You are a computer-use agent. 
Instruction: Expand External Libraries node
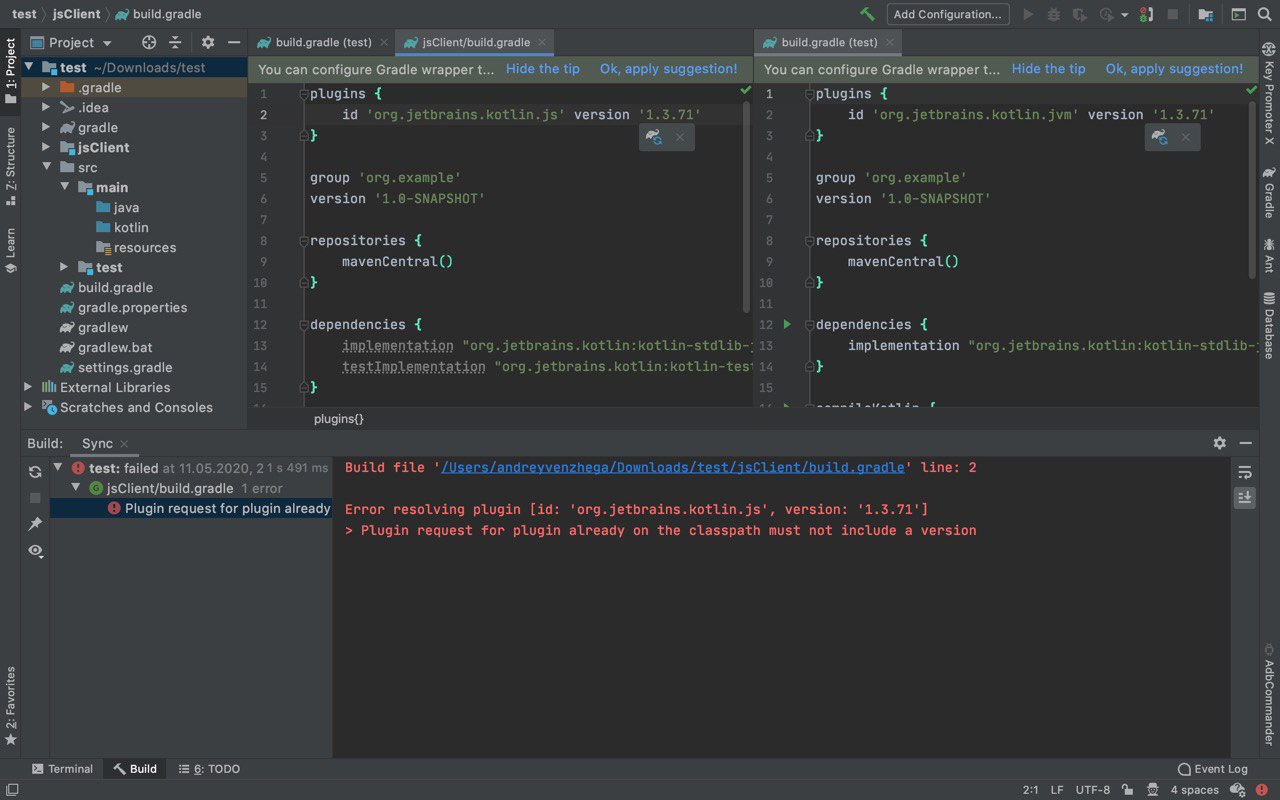pyautogui.click(x=28, y=387)
